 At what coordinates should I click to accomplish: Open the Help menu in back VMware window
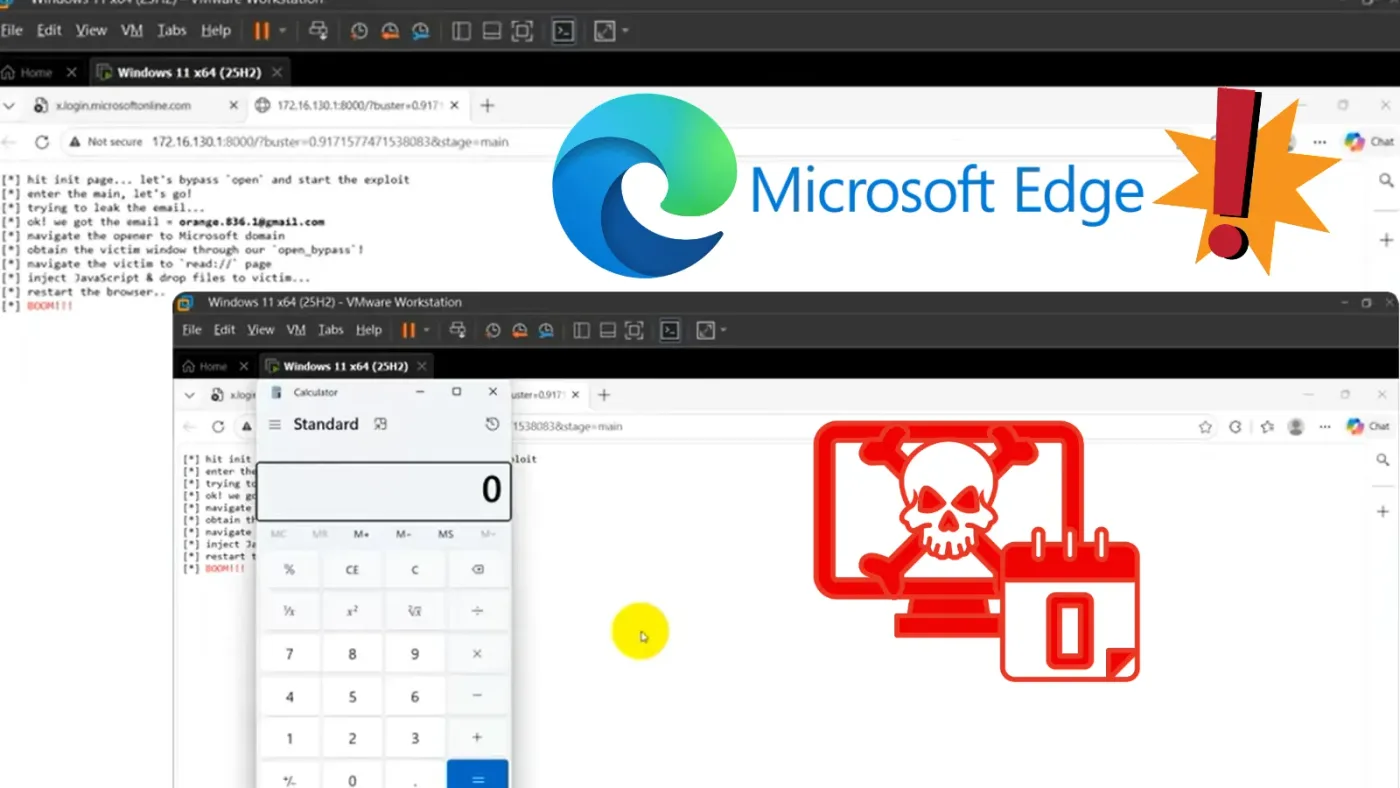pos(216,31)
